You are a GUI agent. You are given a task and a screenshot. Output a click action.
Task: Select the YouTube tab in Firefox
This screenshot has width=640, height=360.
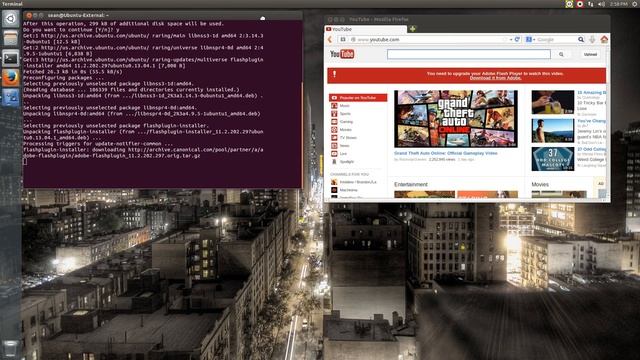pos(366,29)
